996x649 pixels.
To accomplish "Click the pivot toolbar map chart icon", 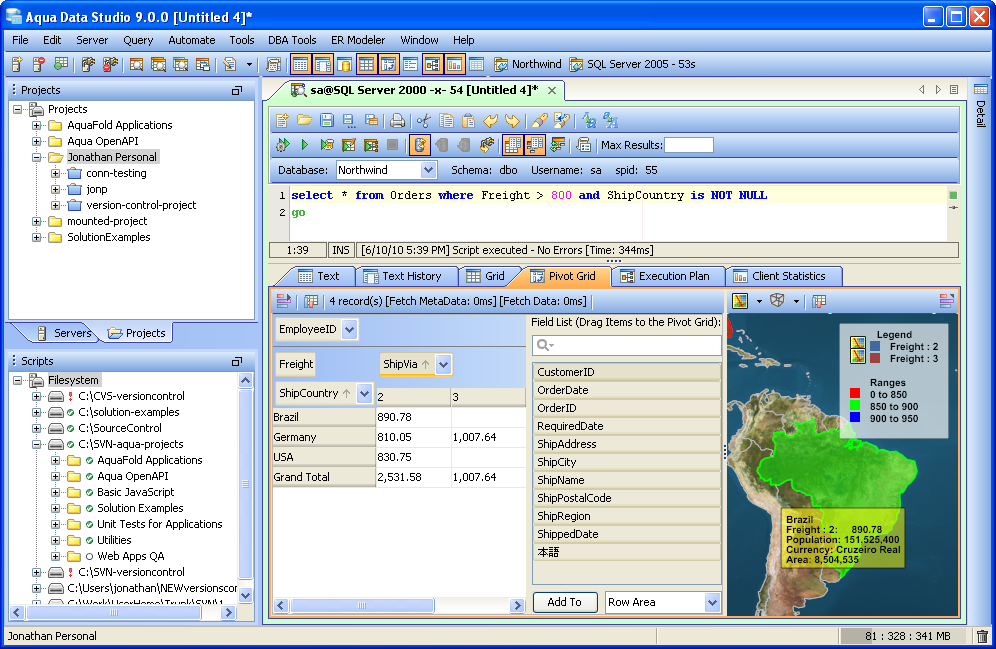I will (x=740, y=301).
